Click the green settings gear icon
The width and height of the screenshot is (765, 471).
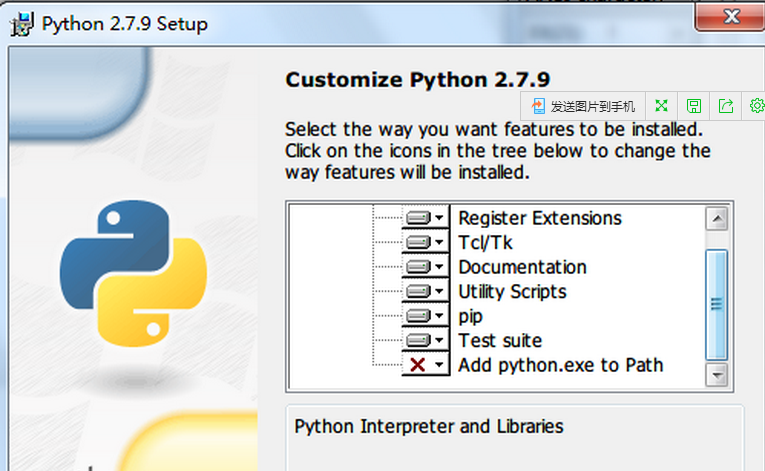pyautogui.click(x=757, y=106)
